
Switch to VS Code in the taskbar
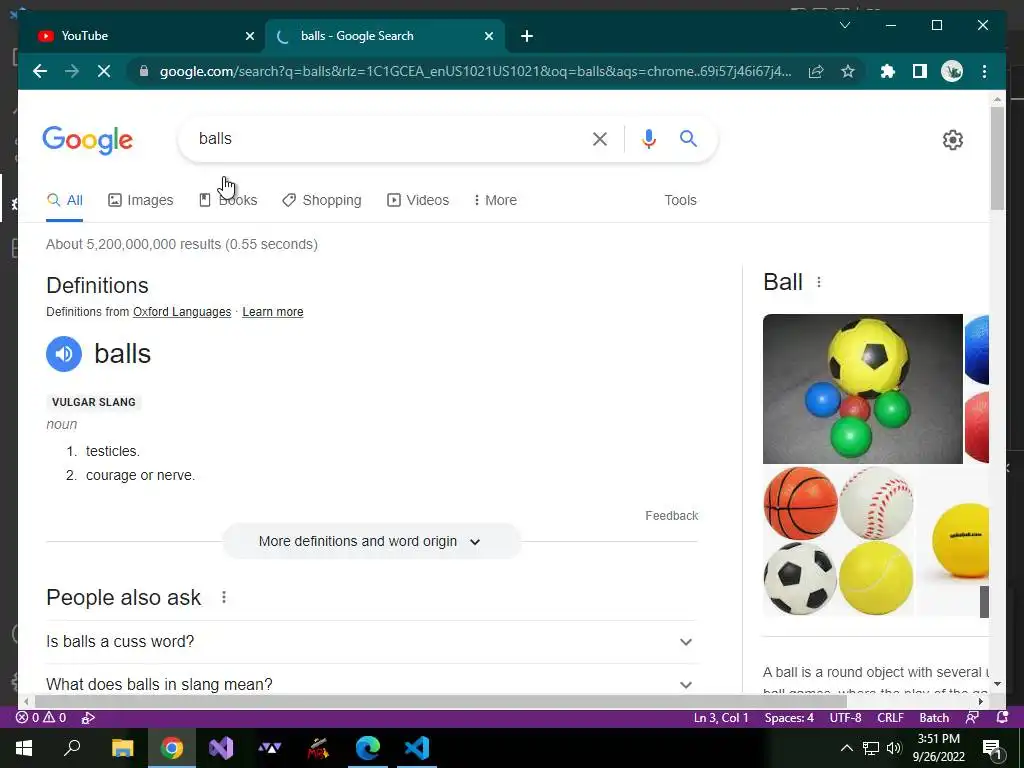point(417,748)
